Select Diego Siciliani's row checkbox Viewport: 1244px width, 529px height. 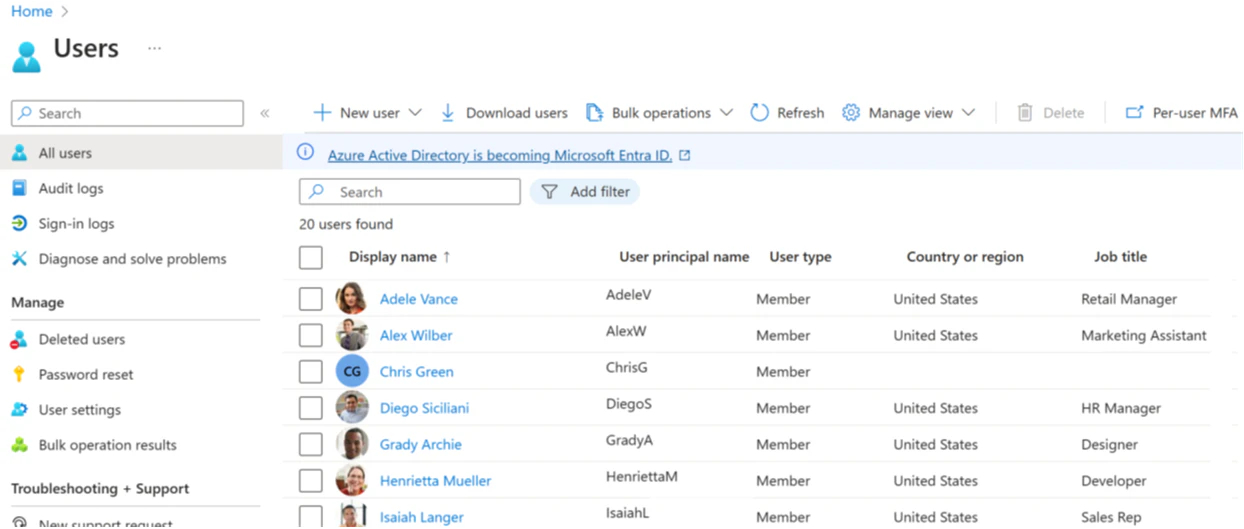[x=311, y=408]
